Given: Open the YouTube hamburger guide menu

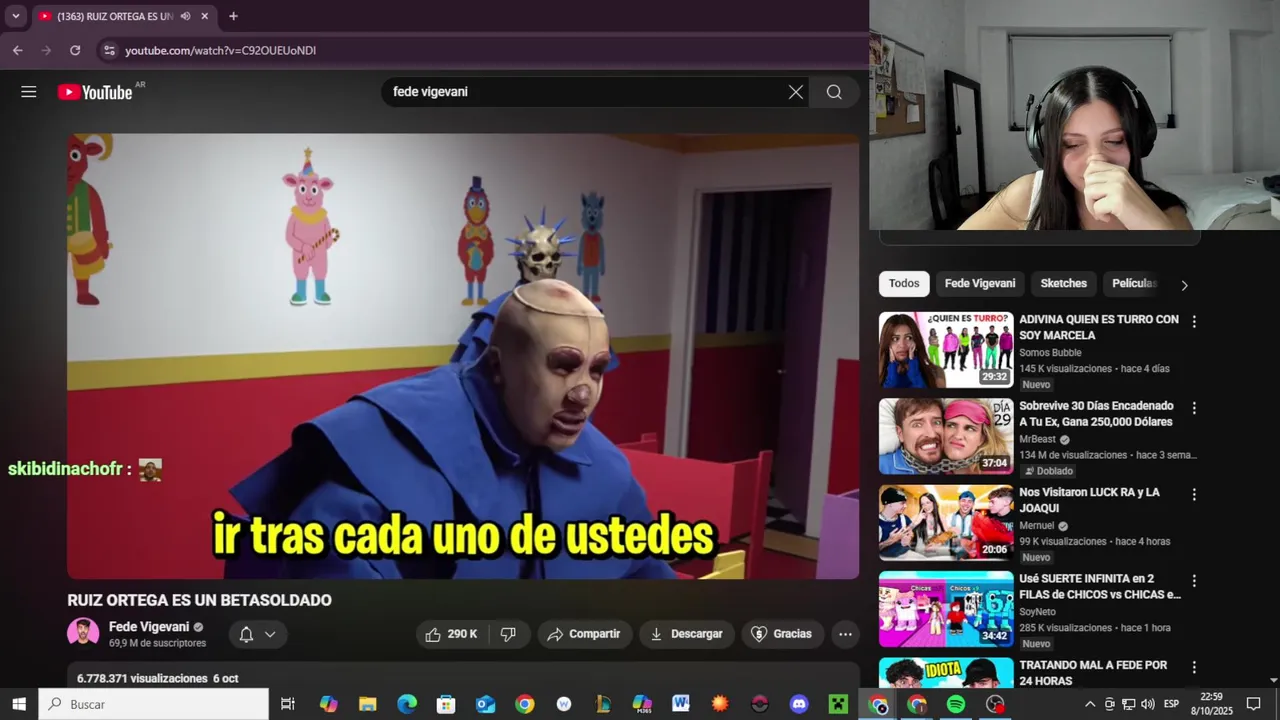Looking at the screenshot, I should click(x=29, y=92).
